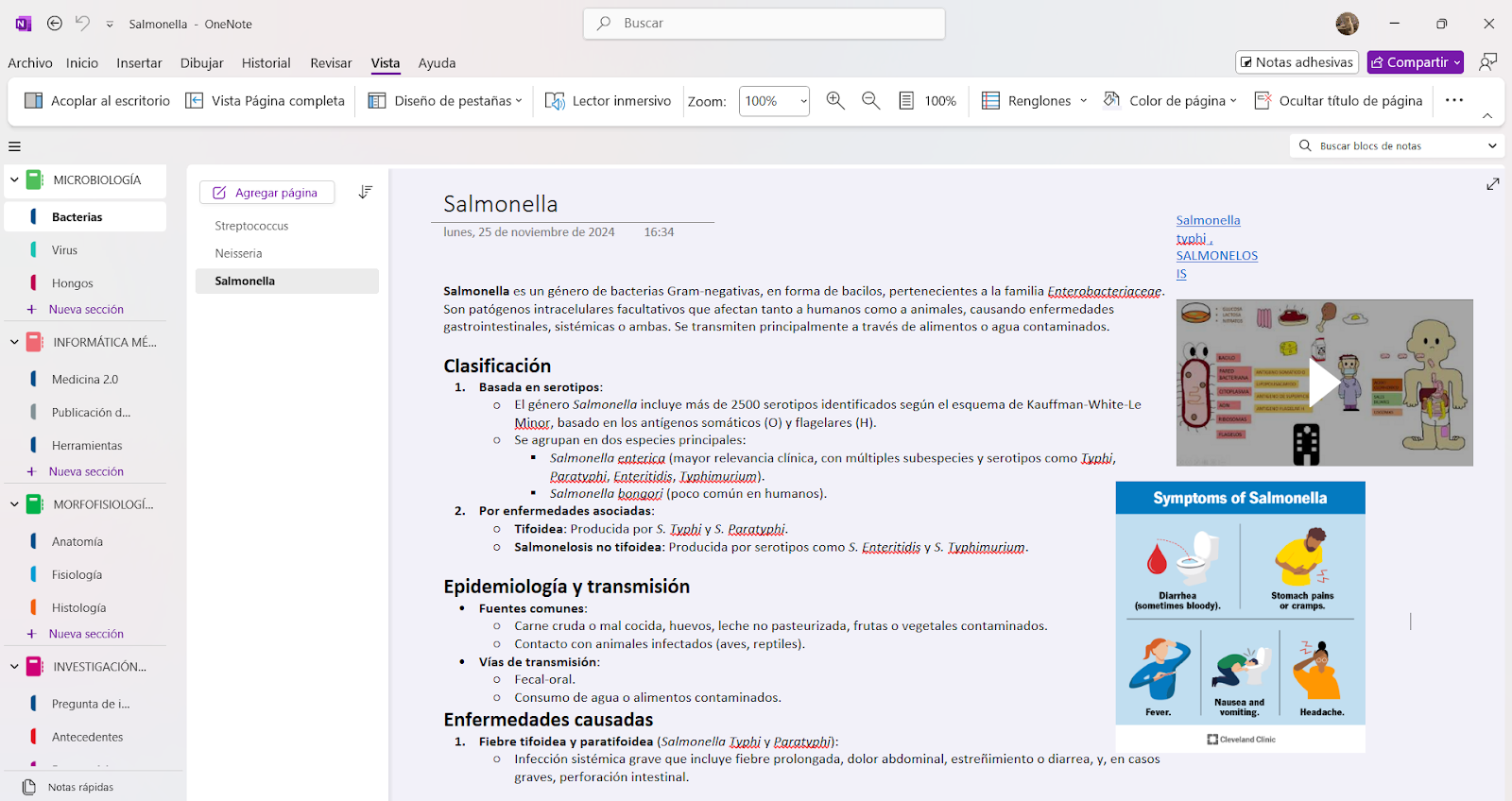Open the Anatomía section
This screenshot has height=801, width=1512.
86,542
